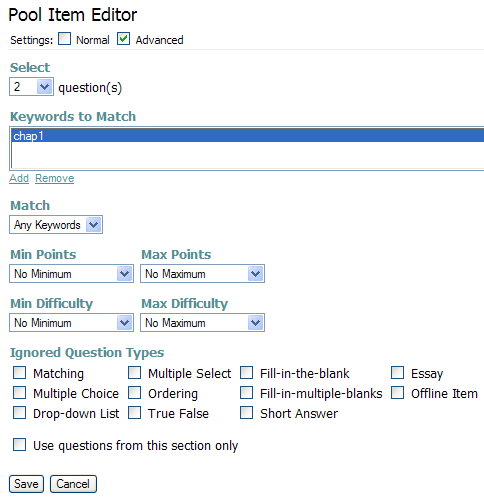This screenshot has width=484, height=501.
Task: Ignore Matching question type
Action: 19,373
